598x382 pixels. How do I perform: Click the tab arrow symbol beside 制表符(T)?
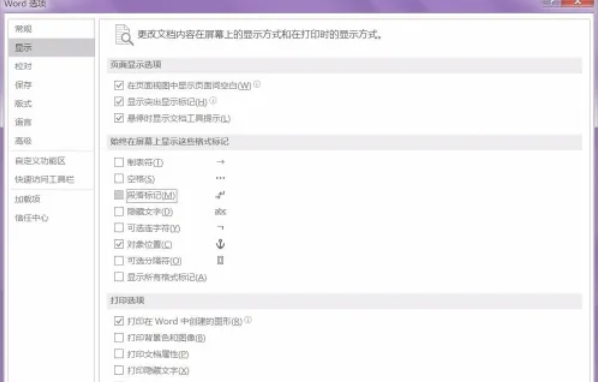click(x=220, y=162)
